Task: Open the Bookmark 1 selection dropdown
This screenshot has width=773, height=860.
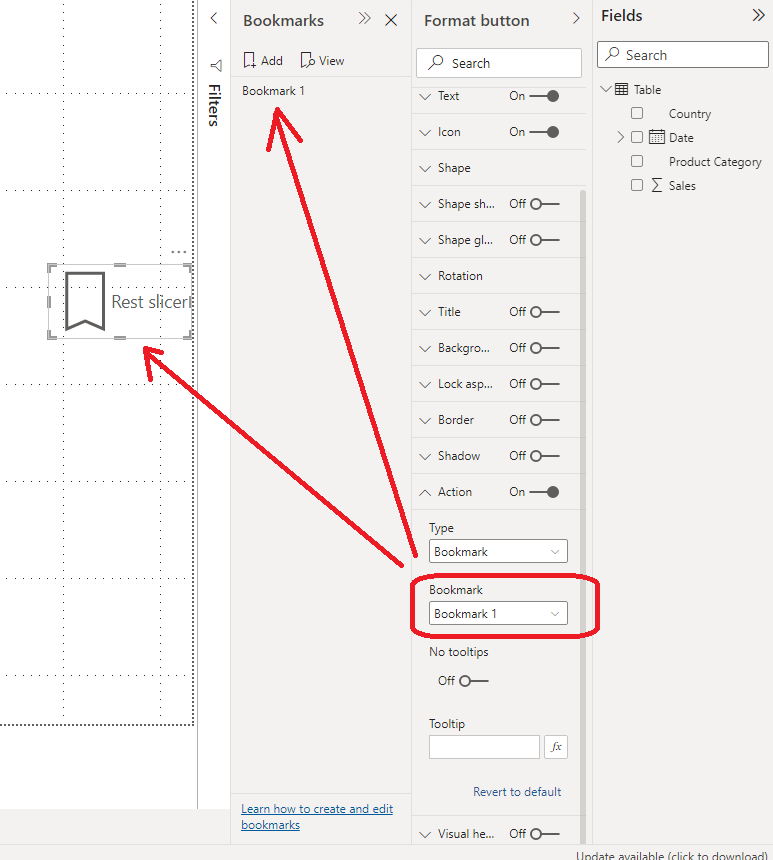Action: pos(498,613)
